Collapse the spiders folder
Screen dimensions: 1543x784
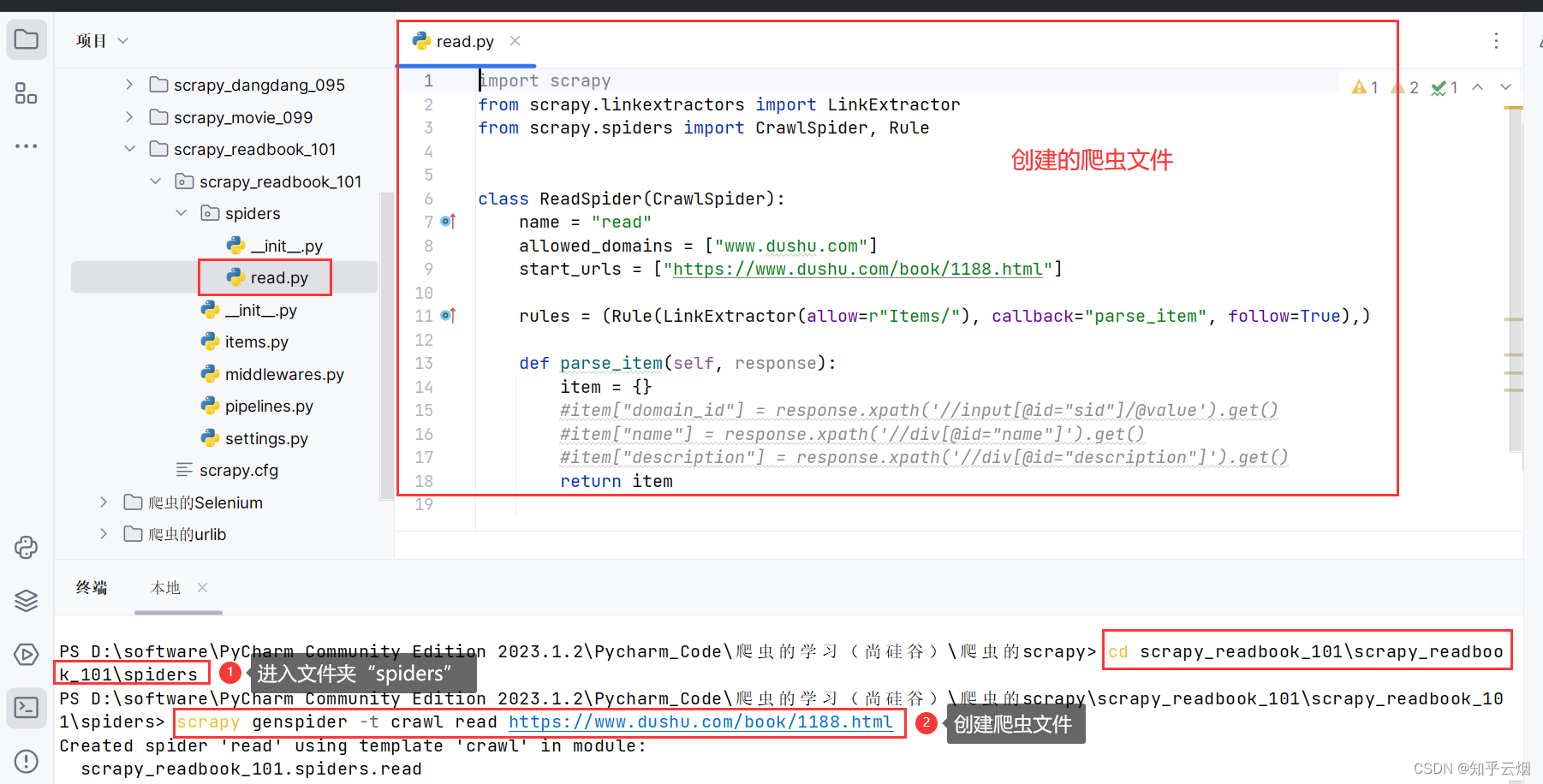coord(181,213)
